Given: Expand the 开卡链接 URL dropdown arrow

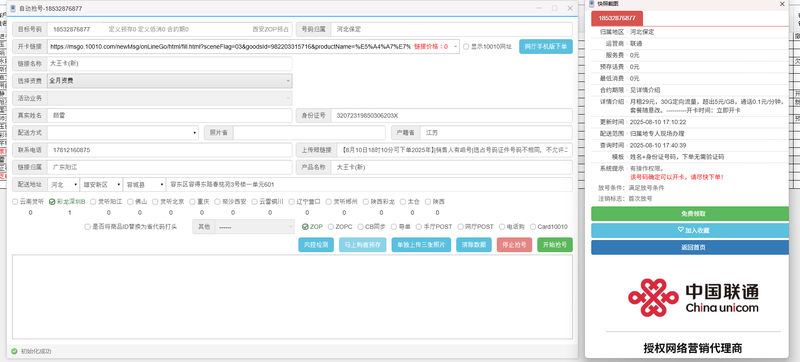Looking at the screenshot, I should (x=455, y=46).
